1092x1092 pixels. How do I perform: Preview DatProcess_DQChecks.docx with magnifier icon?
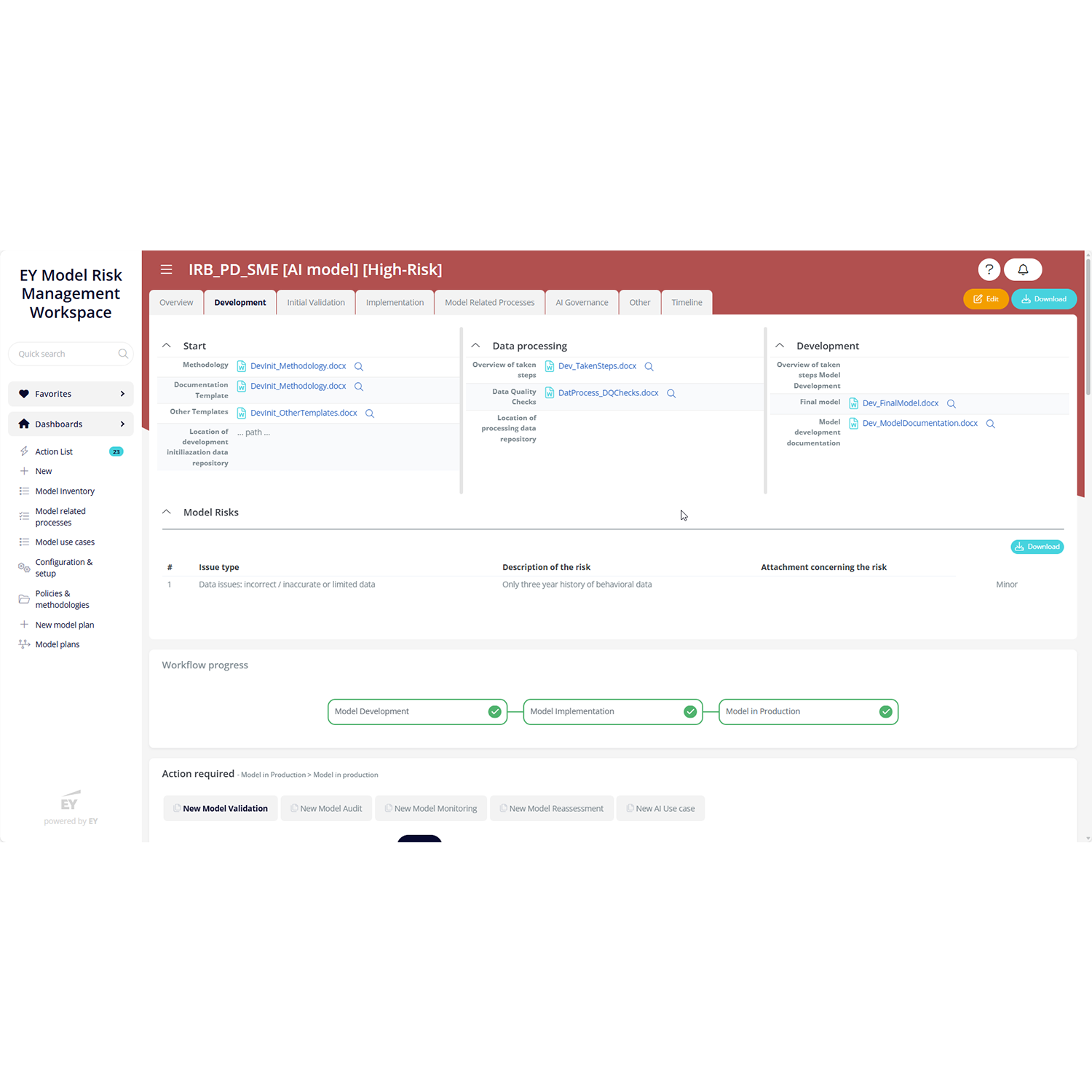pyautogui.click(x=671, y=394)
